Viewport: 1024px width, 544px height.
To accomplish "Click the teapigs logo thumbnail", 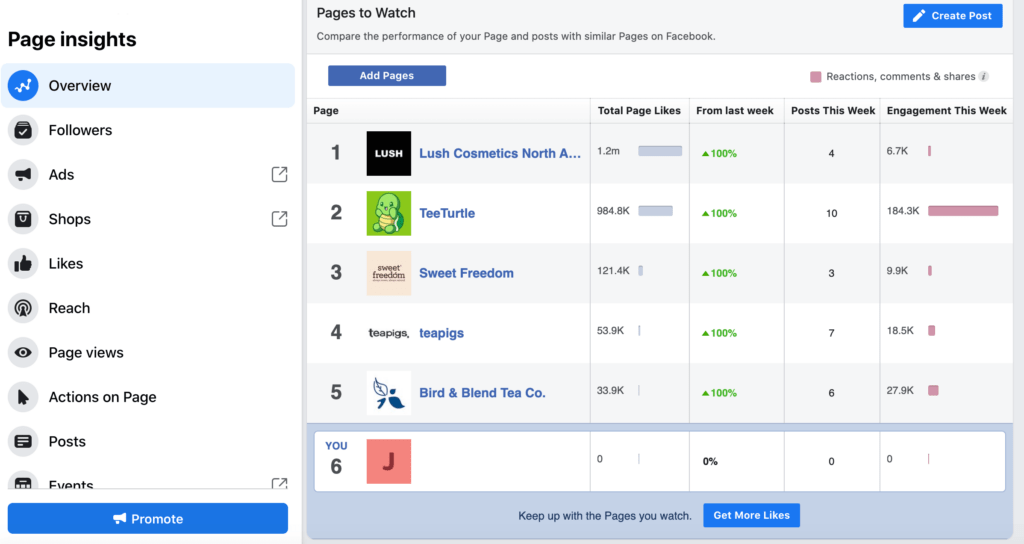I will pyautogui.click(x=389, y=333).
